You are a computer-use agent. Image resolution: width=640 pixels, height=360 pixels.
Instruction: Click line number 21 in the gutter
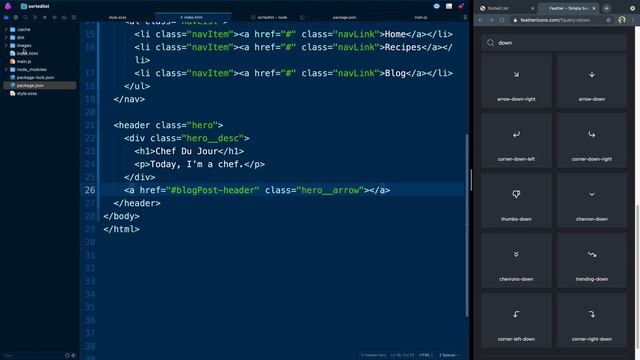coord(89,125)
